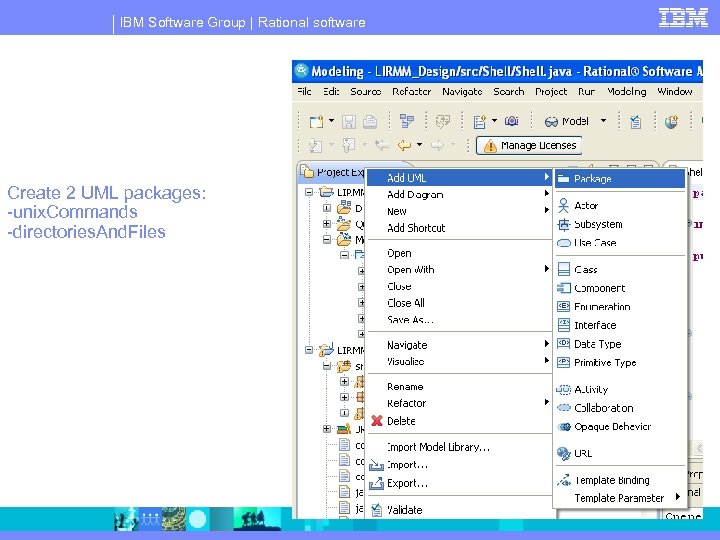This screenshot has width=720, height=540.
Task: Expand the Add Diagram submenu arrow
Action: [546, 193]
